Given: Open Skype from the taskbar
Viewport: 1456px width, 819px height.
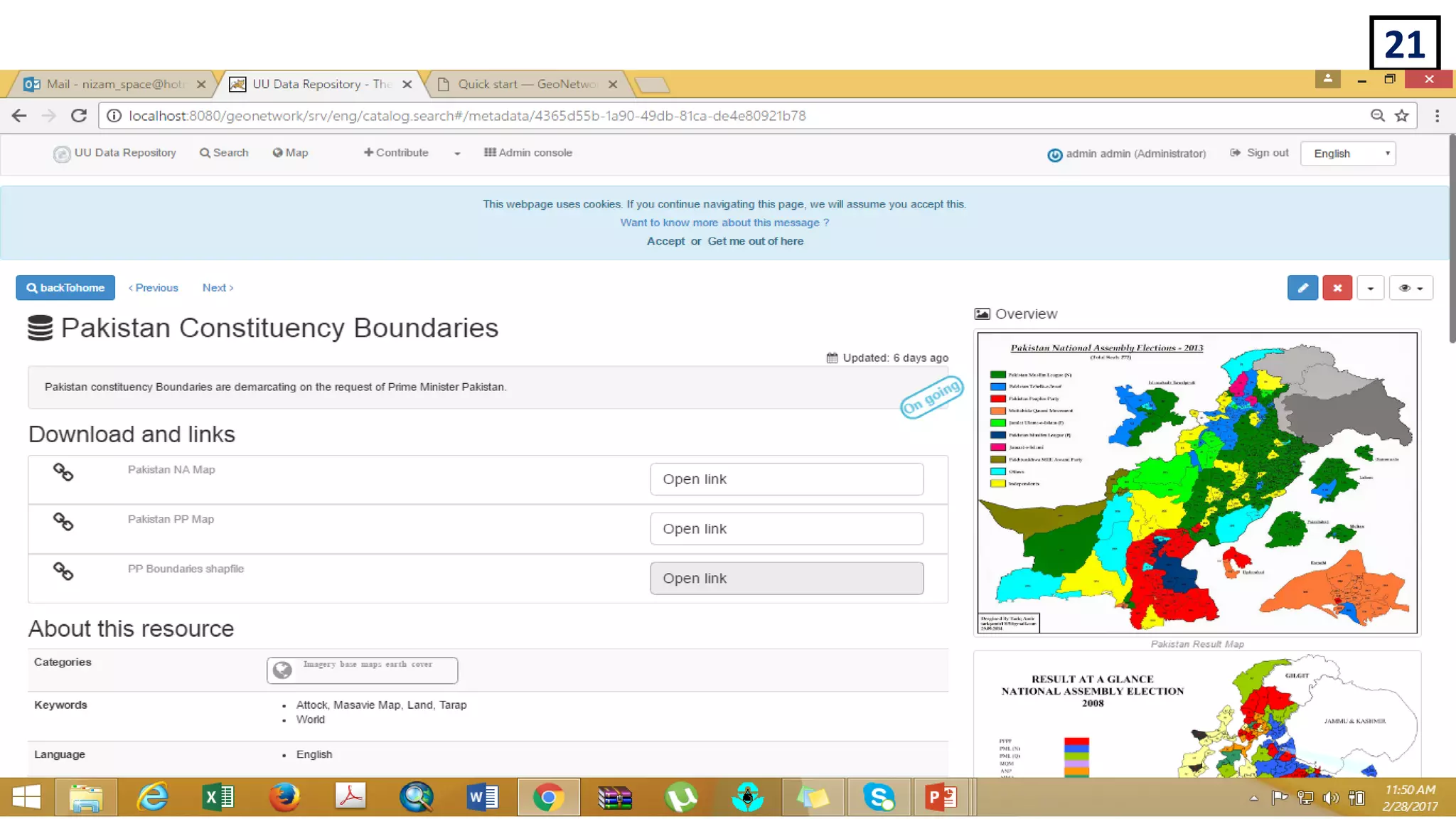Looking at the screenshot, I should pyautogui.click(x=879, y=798).
